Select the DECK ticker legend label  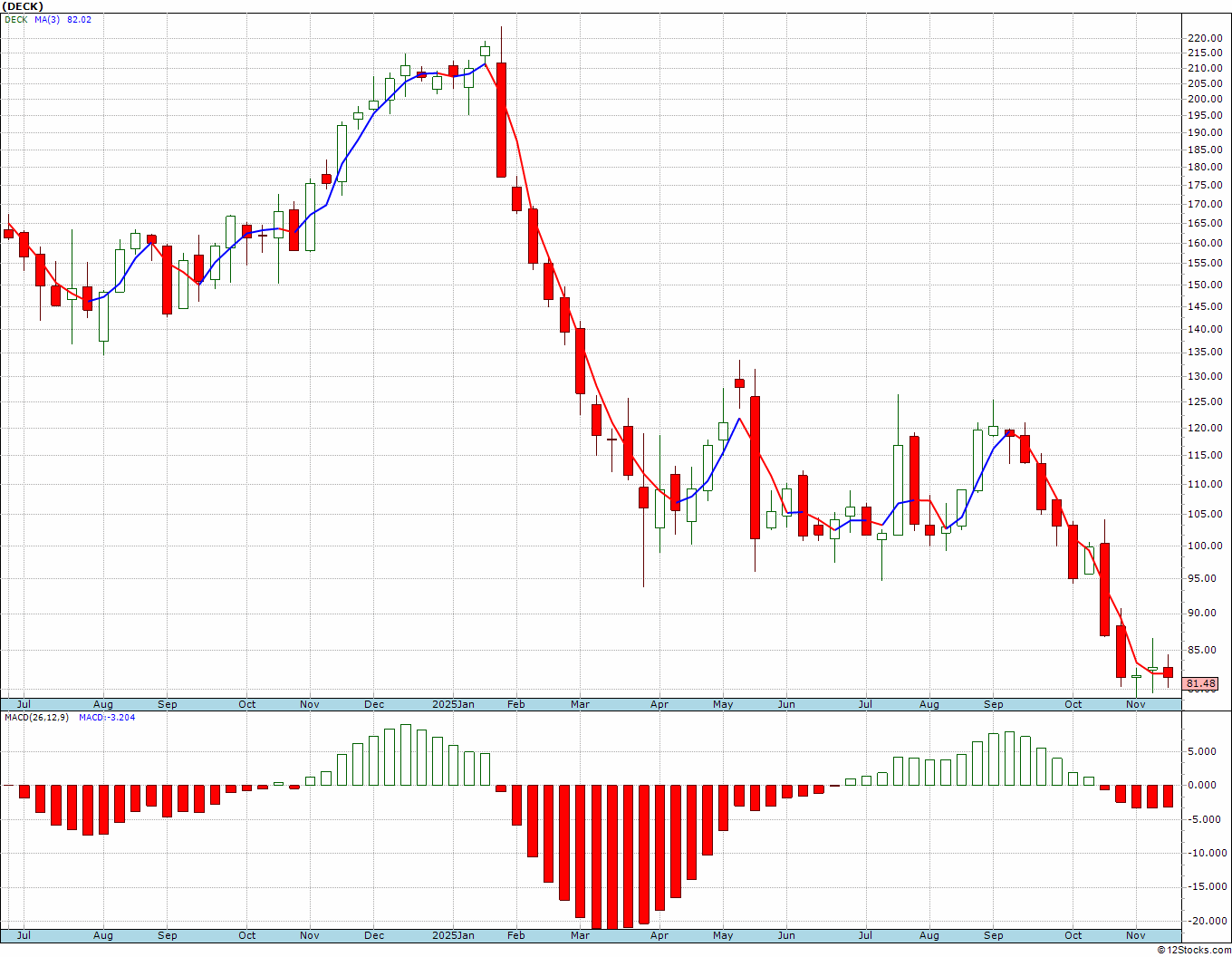tap(15, 19)
